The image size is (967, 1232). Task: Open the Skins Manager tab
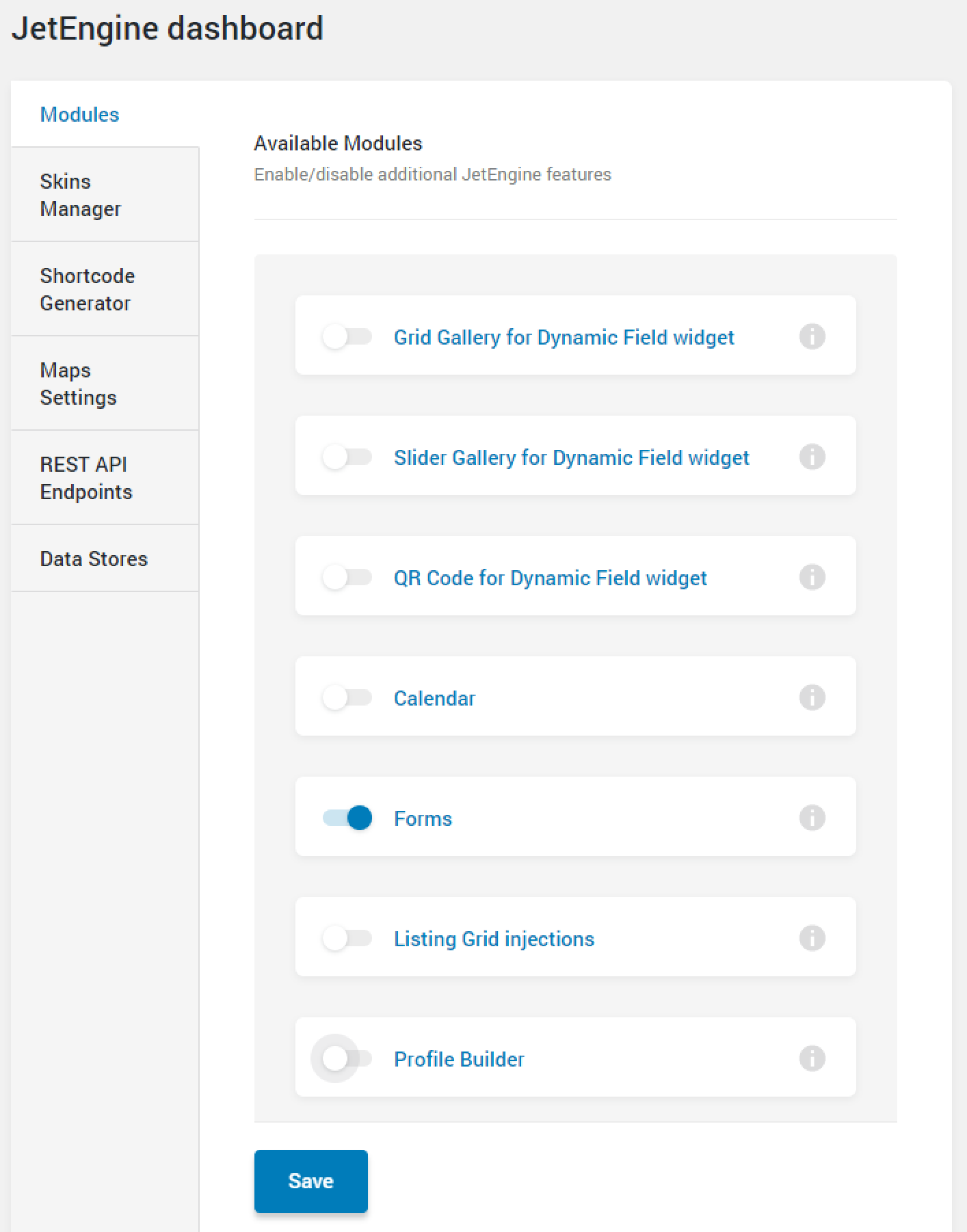[x=105, y=195]
